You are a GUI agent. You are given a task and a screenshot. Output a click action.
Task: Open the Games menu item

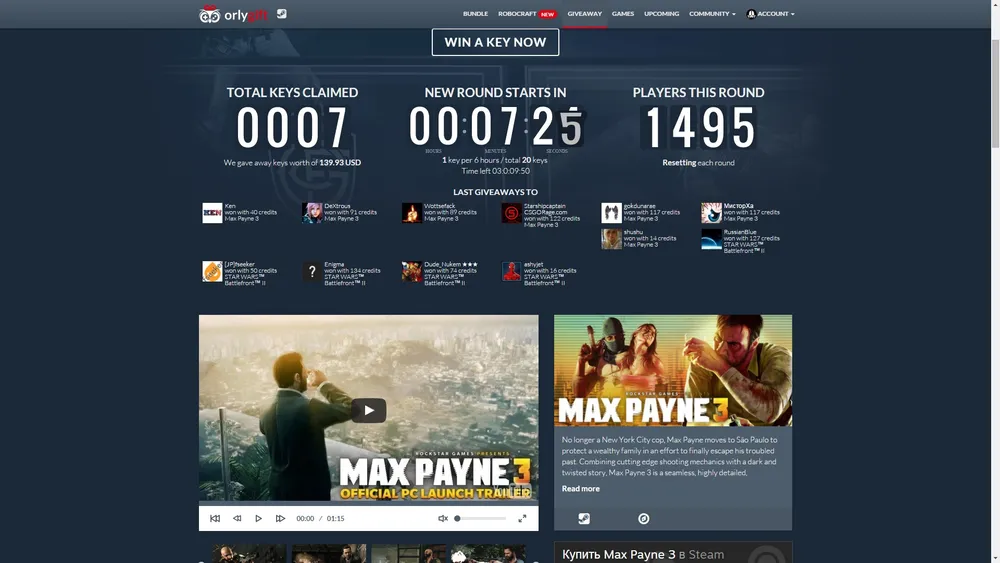[623, 14]
